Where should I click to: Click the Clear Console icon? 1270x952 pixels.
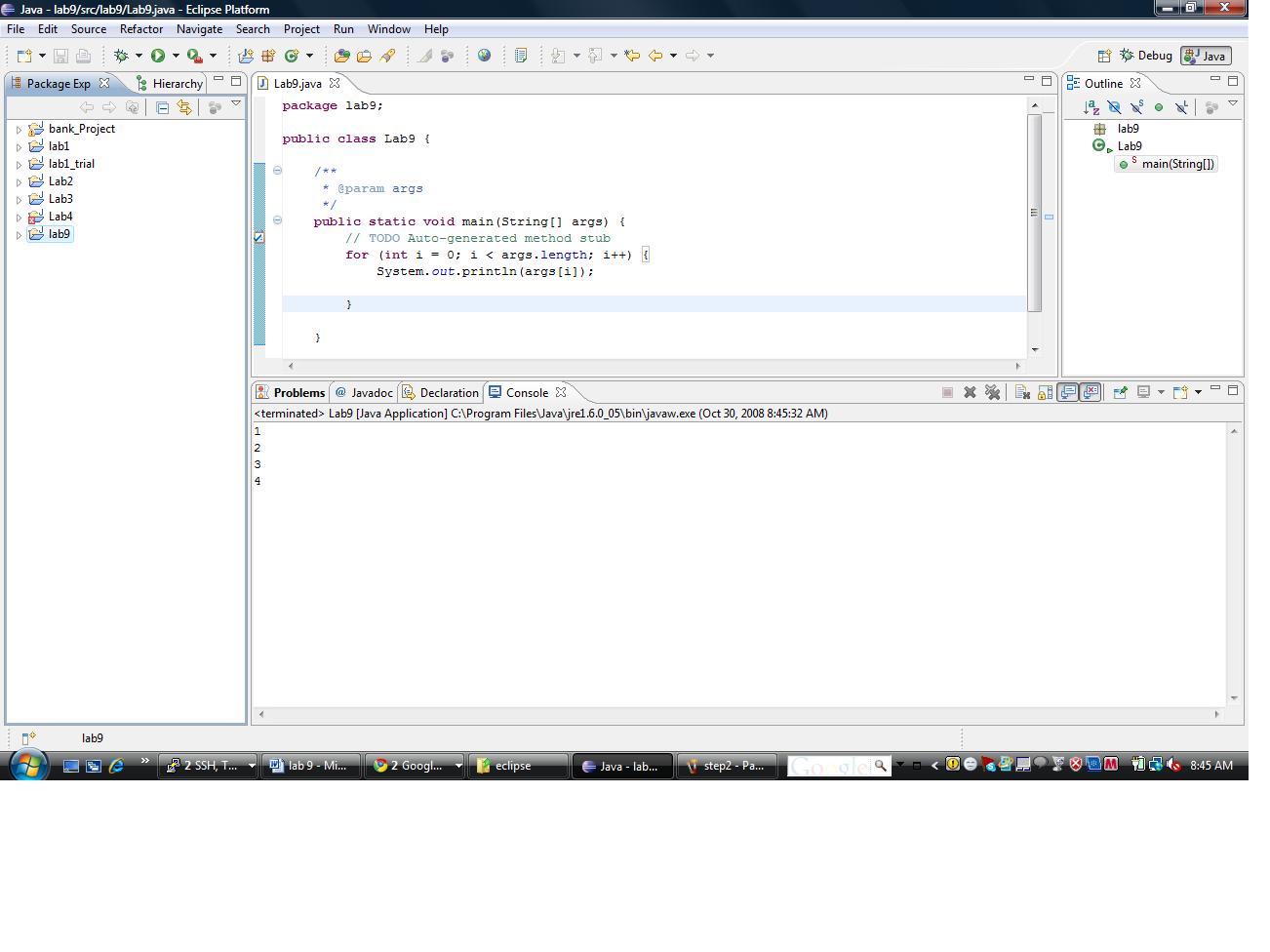pyautogui.click(x=1021, y=392)
